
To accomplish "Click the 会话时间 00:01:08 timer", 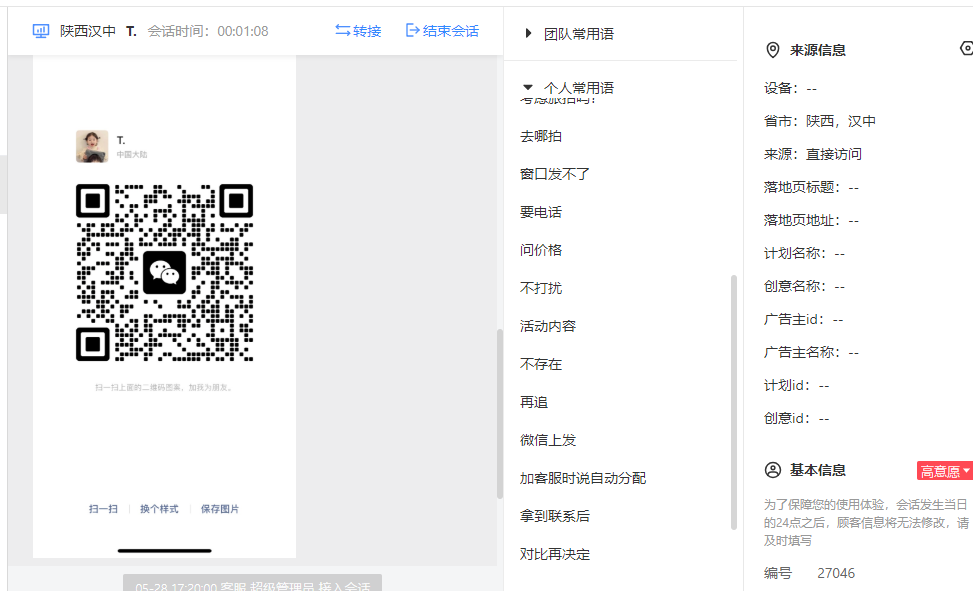I will [x=208, y=31].
